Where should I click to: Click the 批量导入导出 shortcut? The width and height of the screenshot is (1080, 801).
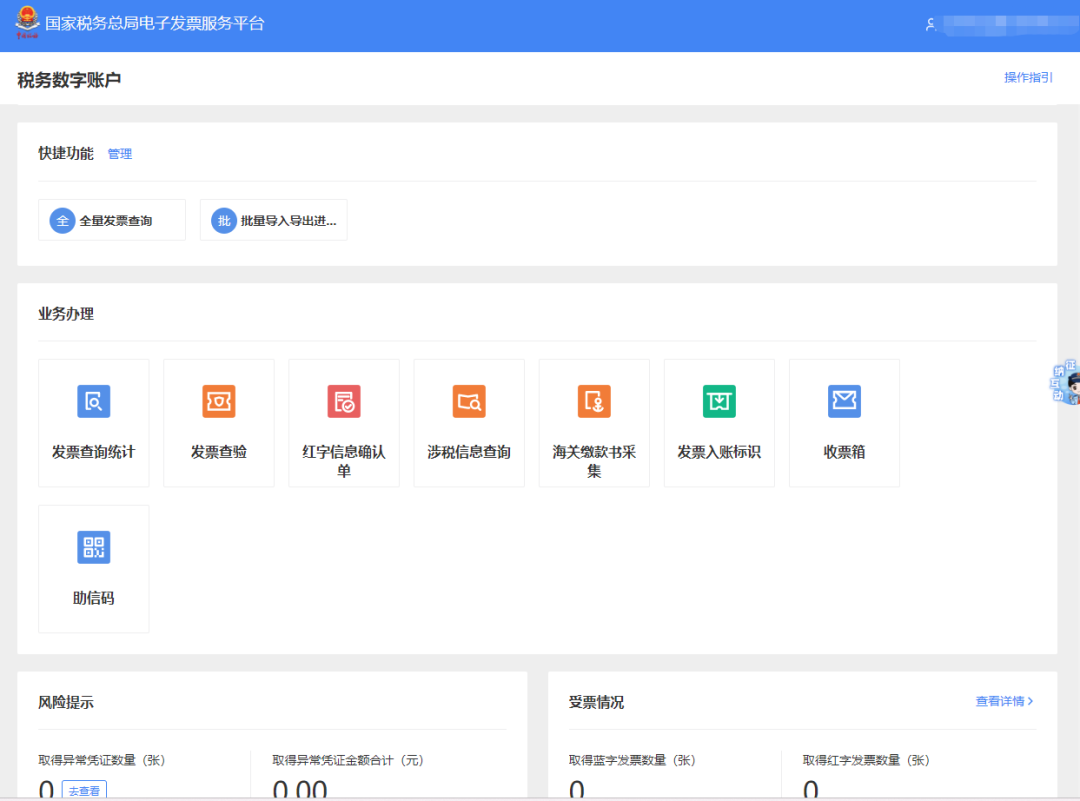tap(273, 220)
